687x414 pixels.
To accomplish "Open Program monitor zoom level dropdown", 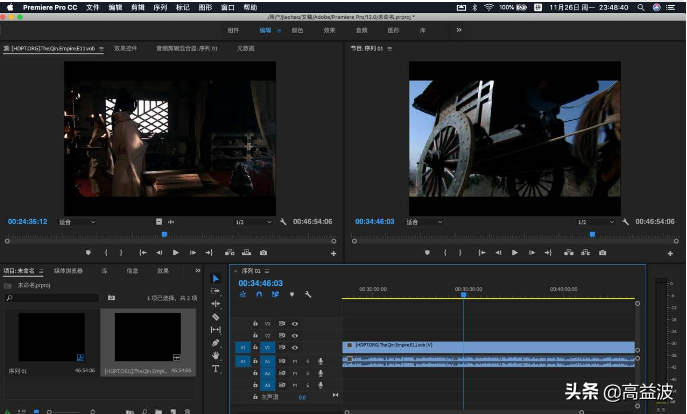I will [424, 222].
